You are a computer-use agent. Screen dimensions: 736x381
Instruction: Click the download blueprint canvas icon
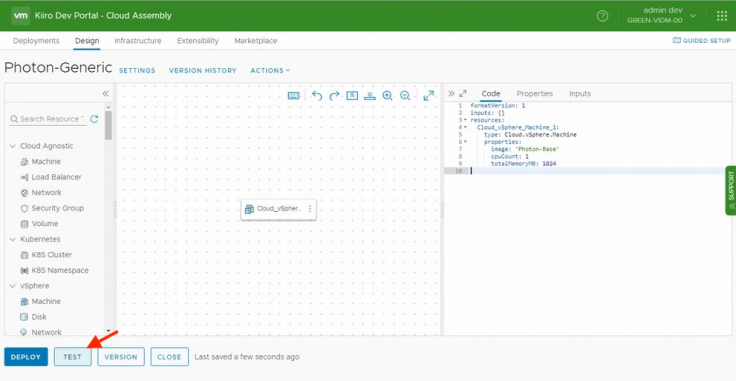tap(370, 96)
